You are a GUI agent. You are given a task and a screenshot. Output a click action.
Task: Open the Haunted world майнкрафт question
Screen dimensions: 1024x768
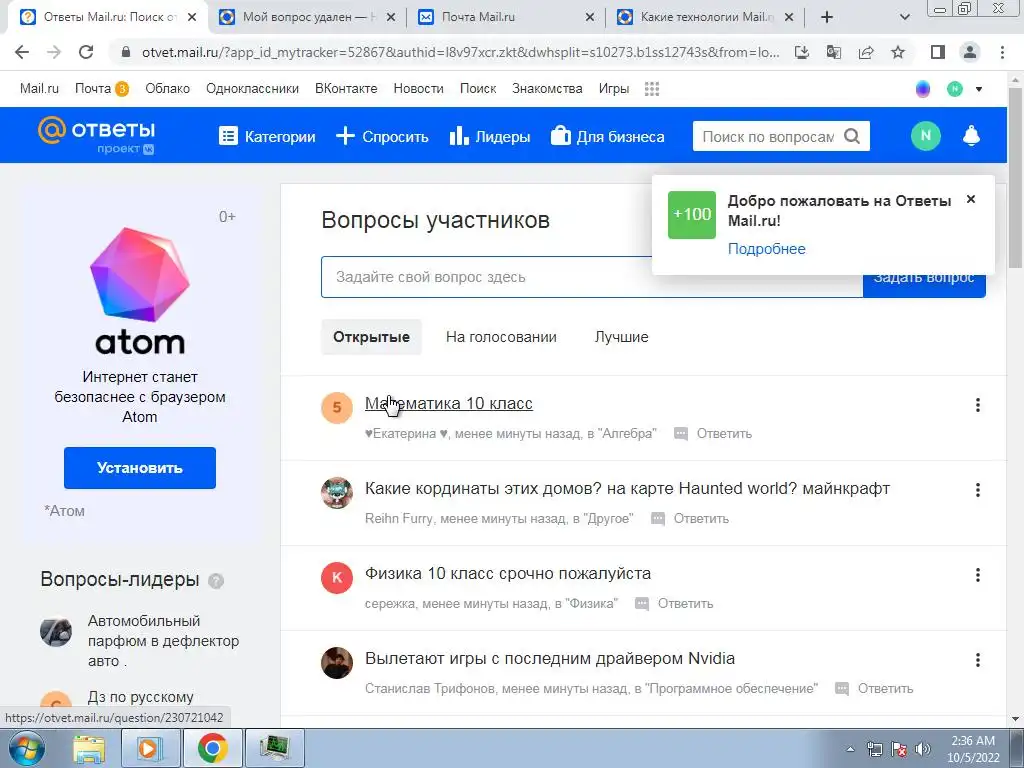tap(627, 488)
